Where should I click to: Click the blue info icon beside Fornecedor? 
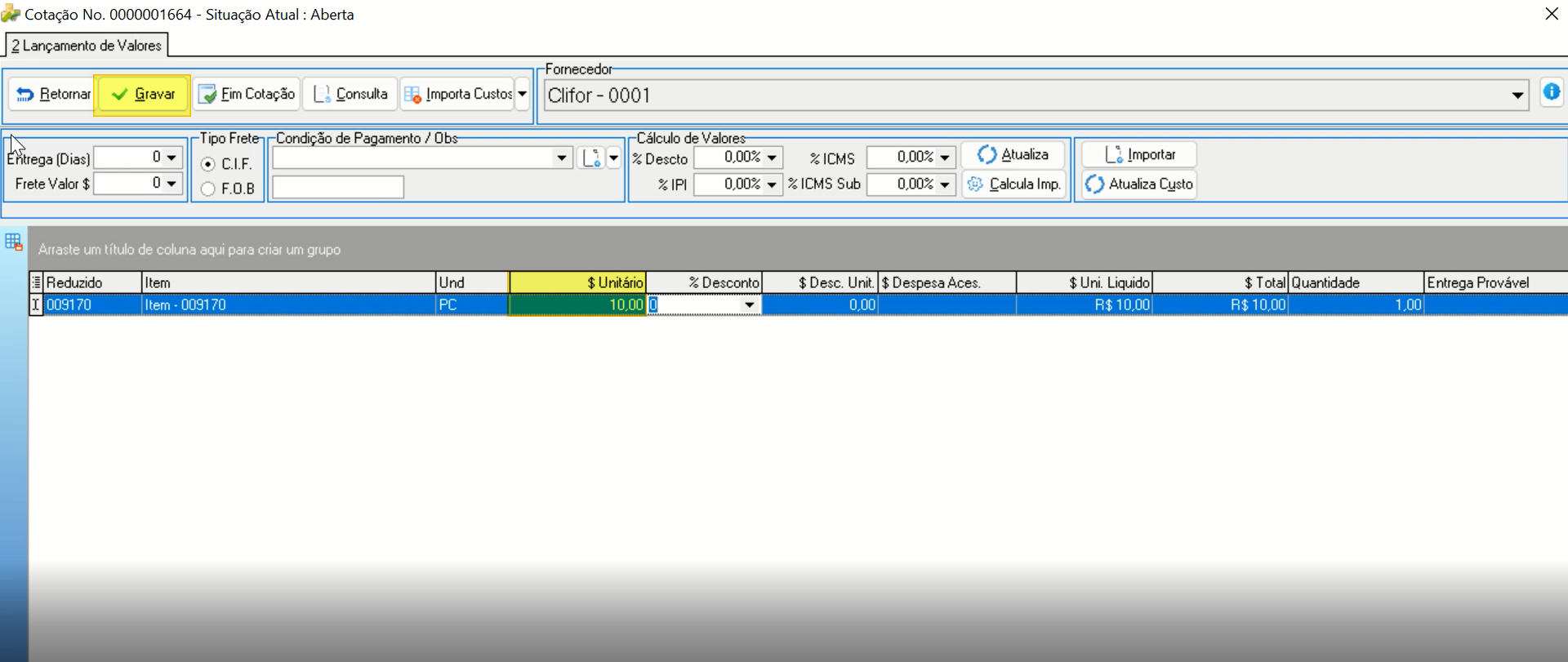[x=1552, y=92]
